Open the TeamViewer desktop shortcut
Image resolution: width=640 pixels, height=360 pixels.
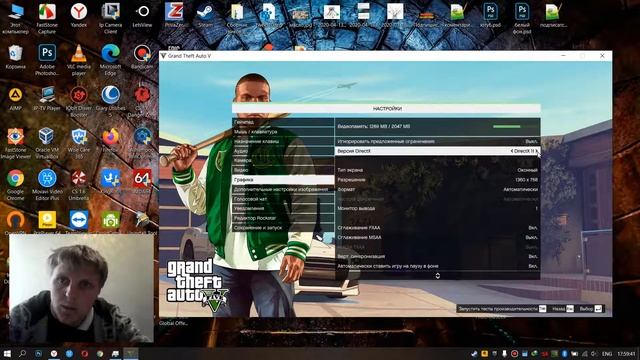point(79,222)
